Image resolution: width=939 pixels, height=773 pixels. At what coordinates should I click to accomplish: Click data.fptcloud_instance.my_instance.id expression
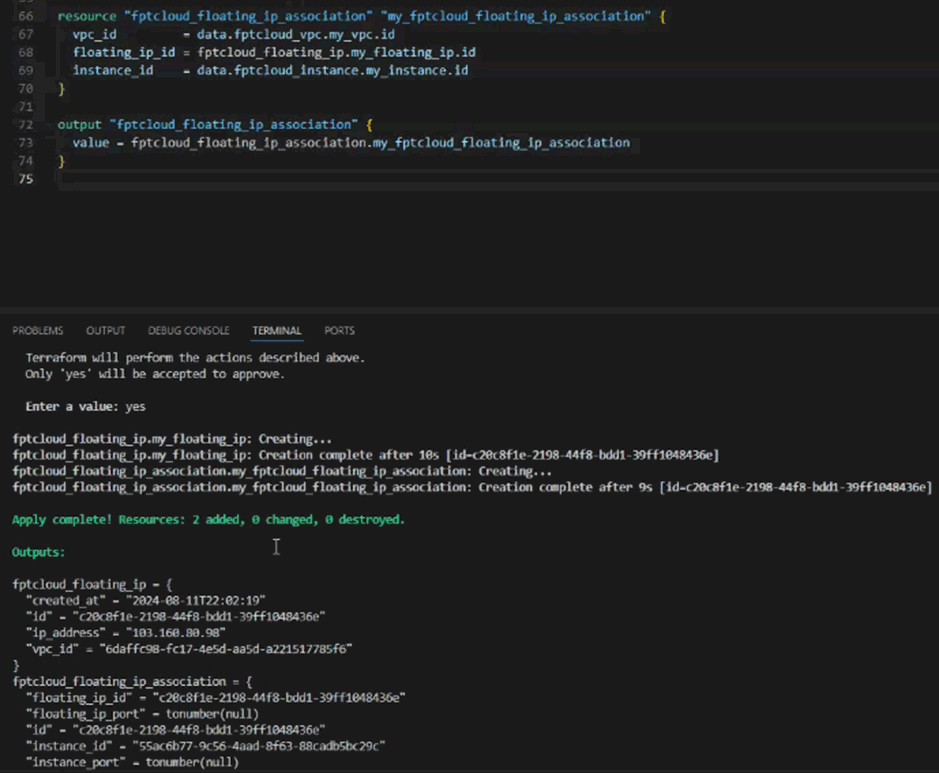[x=332, y=70]
